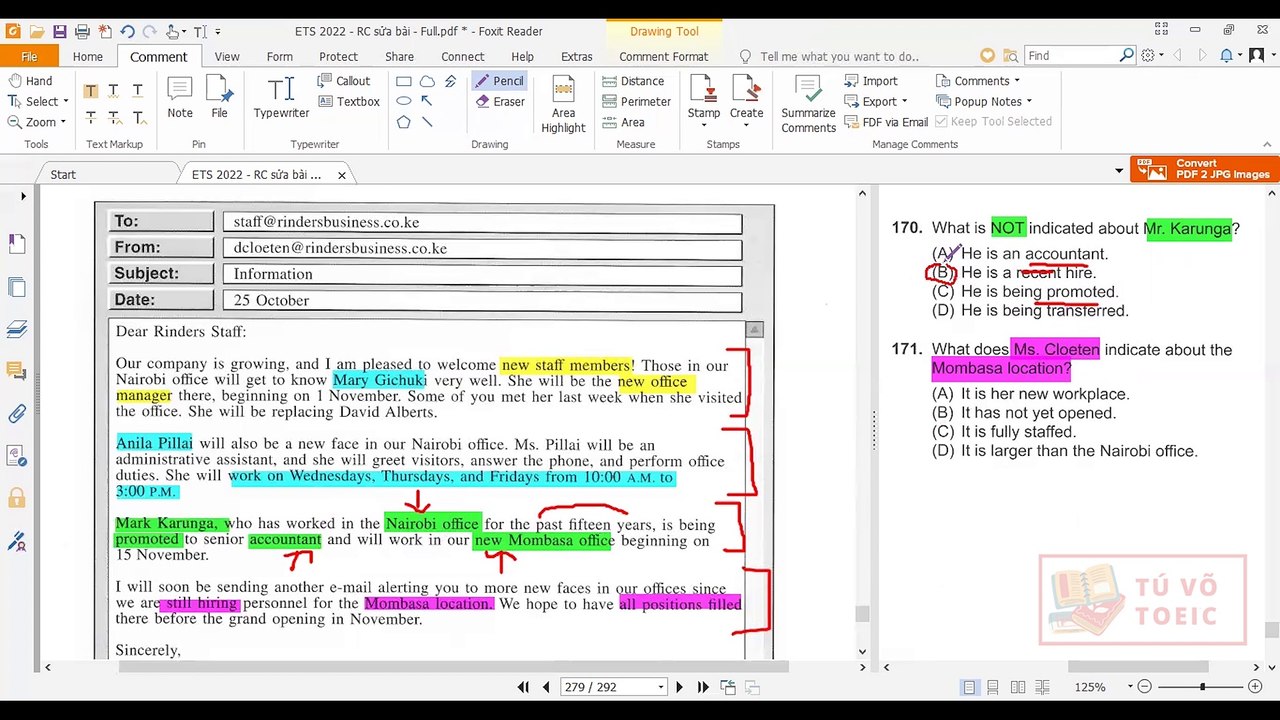Switch to the Home ribbon tab
1280x720 pixels.
pyautogui.click(x=87, y=57)
